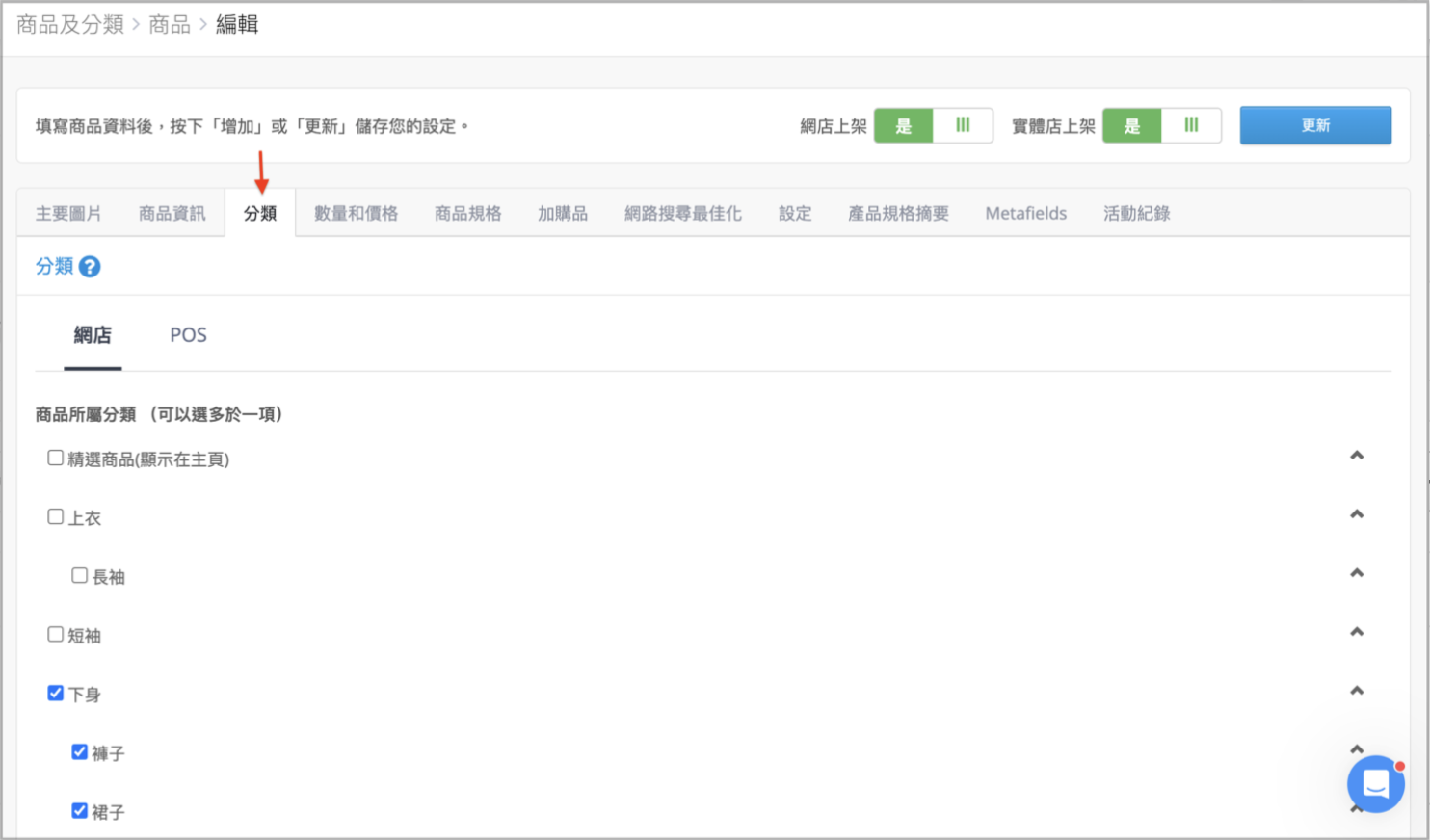The width and height of the screenshot is (1430, 840).
Task: Go to 商品 breadcrumb link
Action: point(170,25)
